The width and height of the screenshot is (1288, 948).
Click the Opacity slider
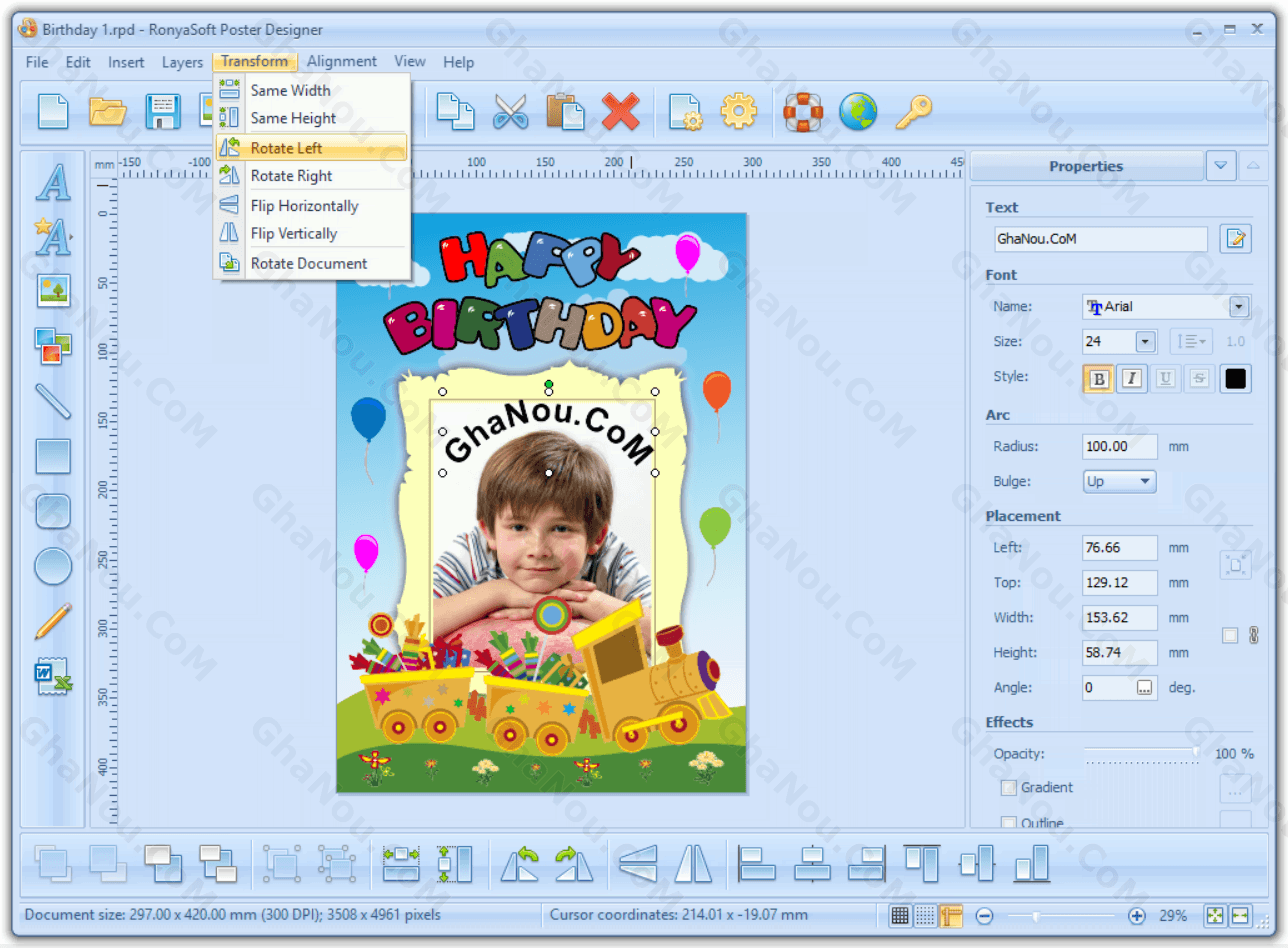coord(1142,754)
